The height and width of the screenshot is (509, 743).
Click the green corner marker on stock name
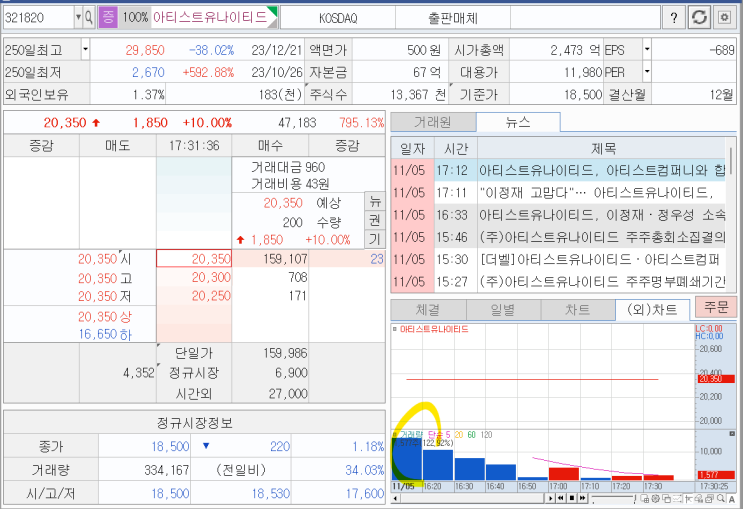[272, 10]
